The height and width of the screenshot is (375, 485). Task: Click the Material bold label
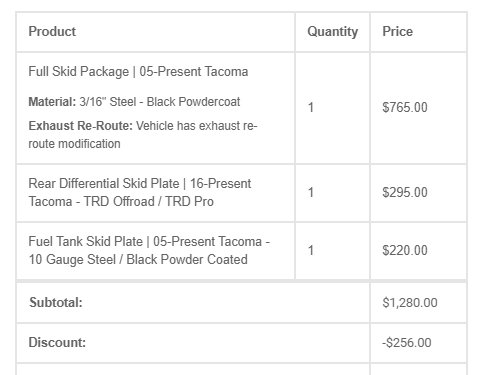(x=52, y=102)
